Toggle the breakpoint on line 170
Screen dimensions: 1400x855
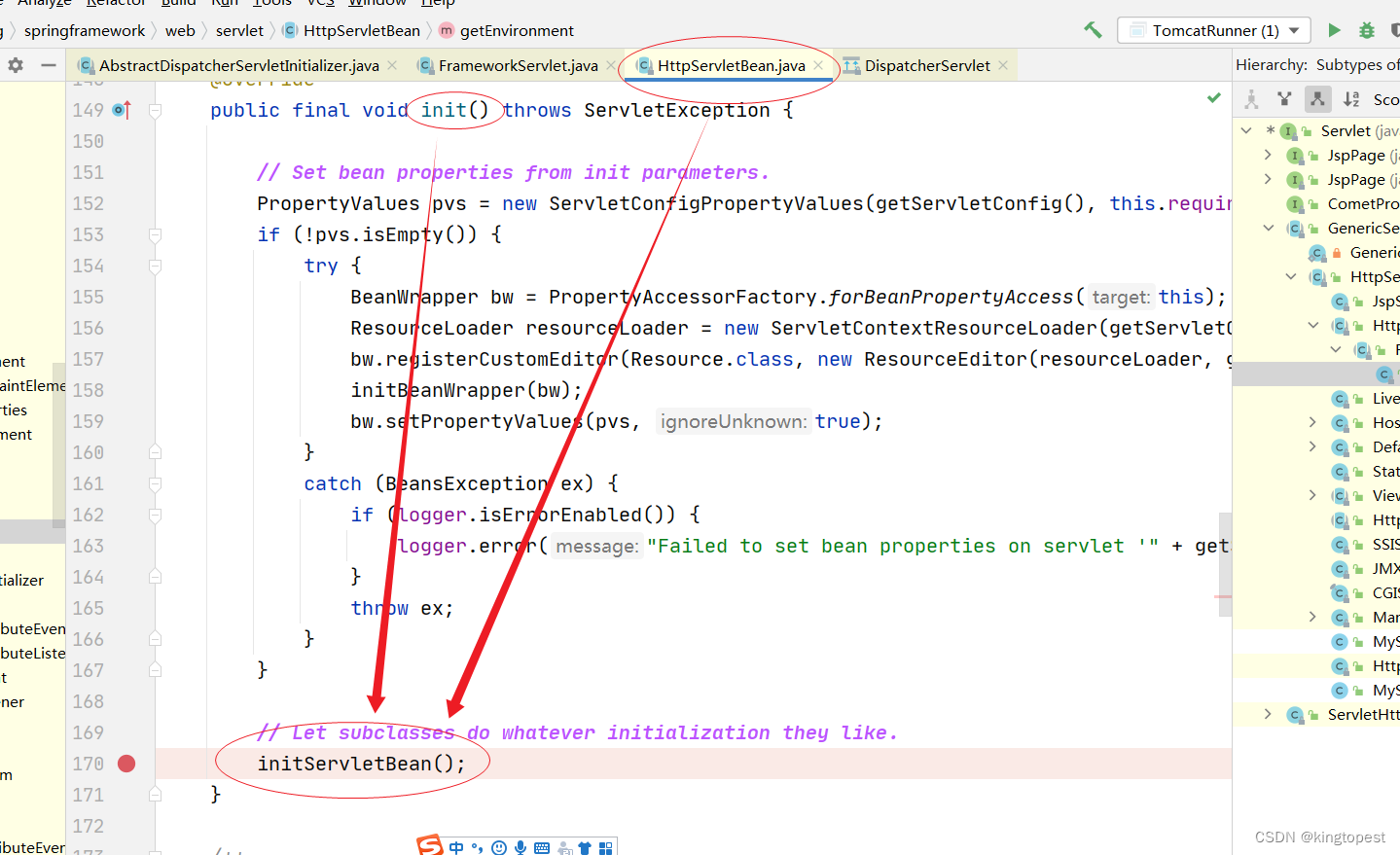(x=126, y=764)
